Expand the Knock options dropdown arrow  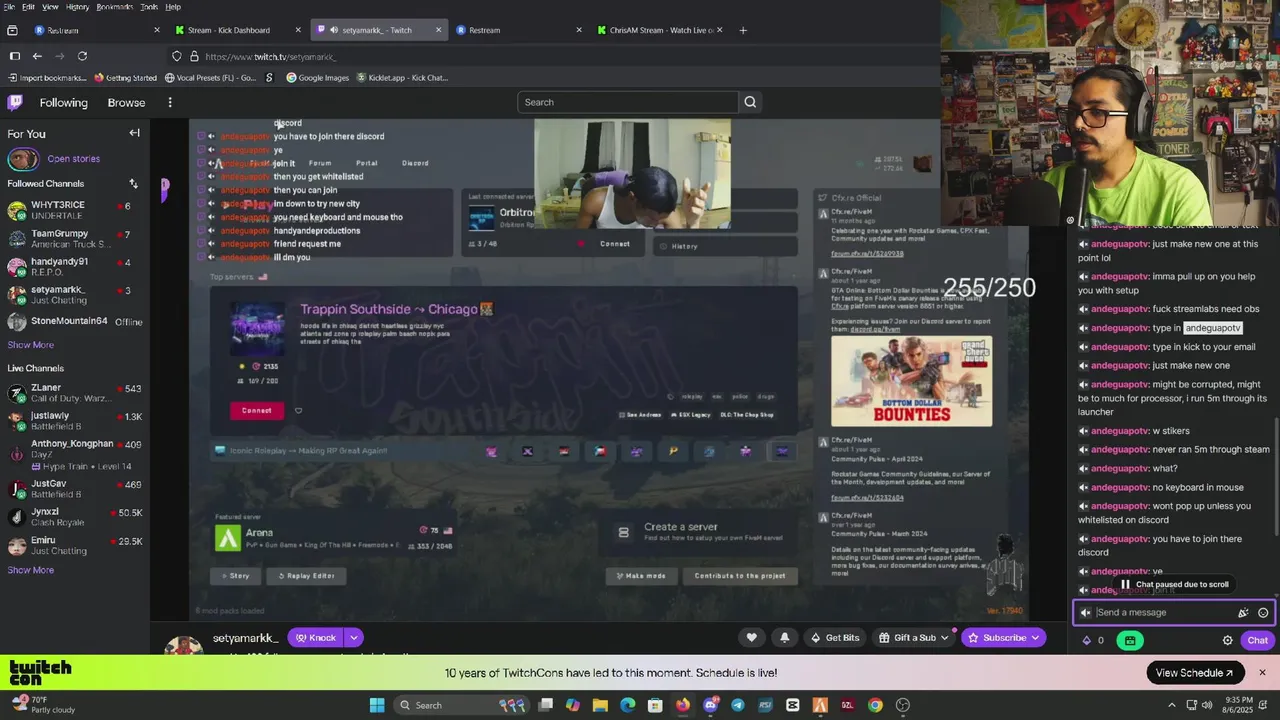pos(353,637)
